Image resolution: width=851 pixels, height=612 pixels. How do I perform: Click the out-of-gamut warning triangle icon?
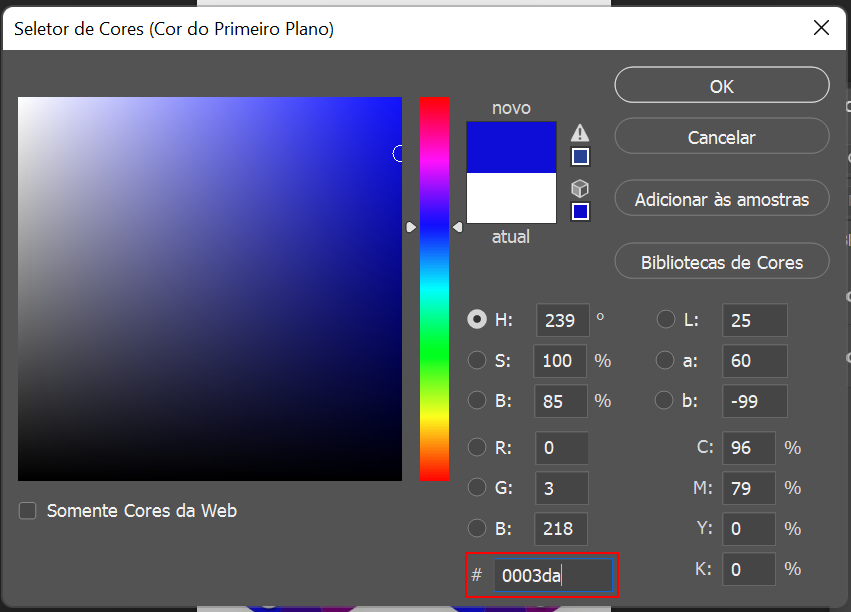click(x=579, y=131)
